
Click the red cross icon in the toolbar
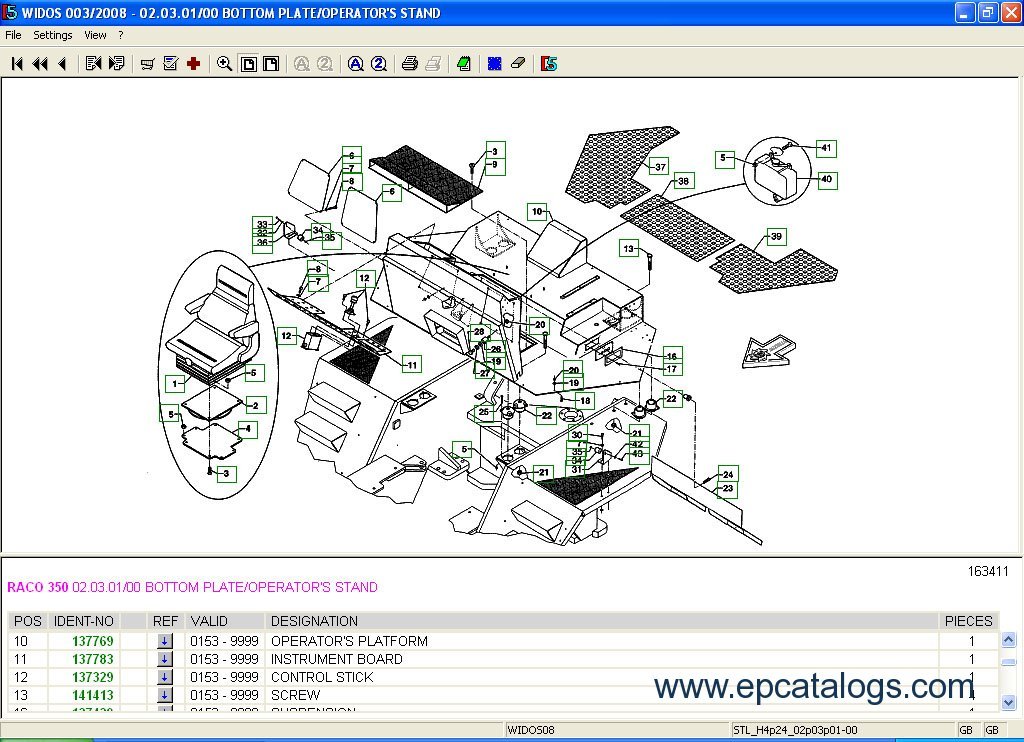click(x=194, y=64)
